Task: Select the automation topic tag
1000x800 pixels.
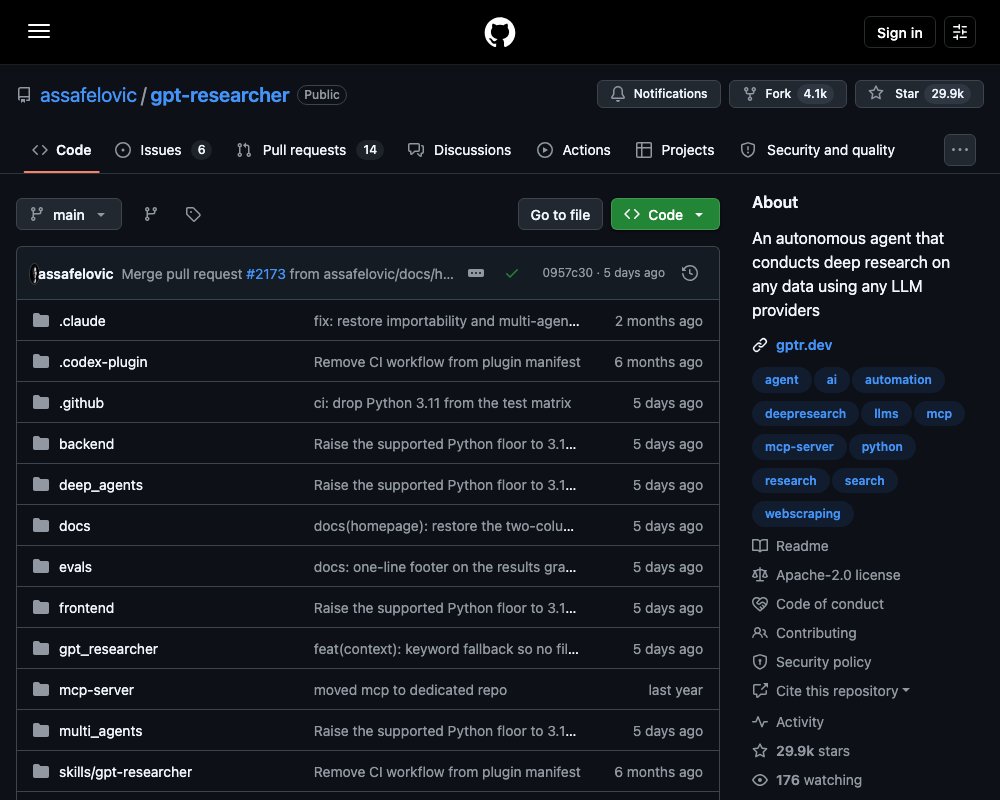Action: click(x=898, y=380)
